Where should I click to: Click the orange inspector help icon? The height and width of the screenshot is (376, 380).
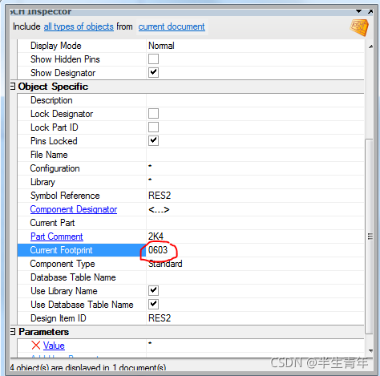(x=359, y=27)
